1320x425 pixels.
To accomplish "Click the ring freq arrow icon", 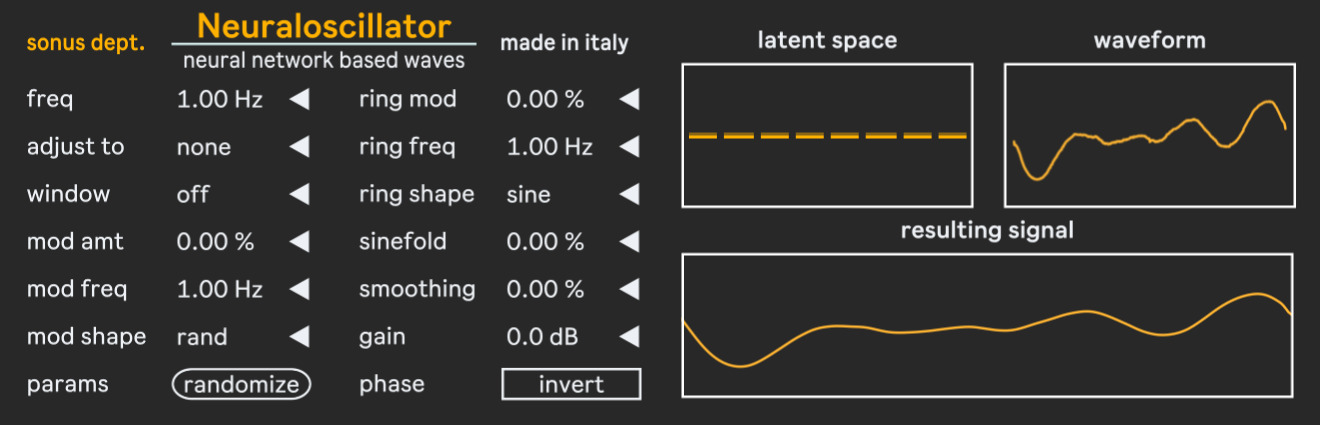I will pos(628,147).
